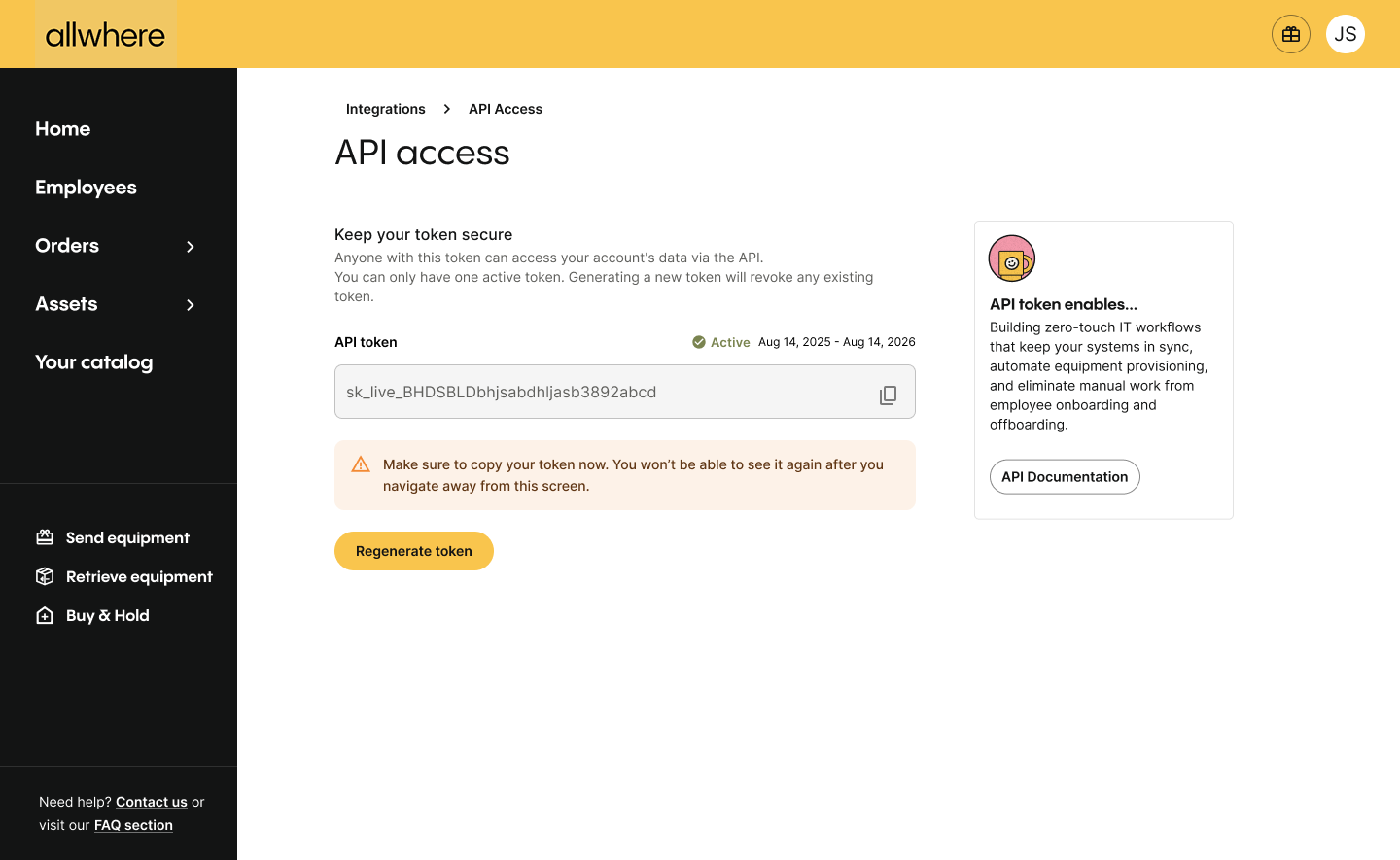Go to Home in the sidebar
The image size is (1400, 860).
click(63, 129)
